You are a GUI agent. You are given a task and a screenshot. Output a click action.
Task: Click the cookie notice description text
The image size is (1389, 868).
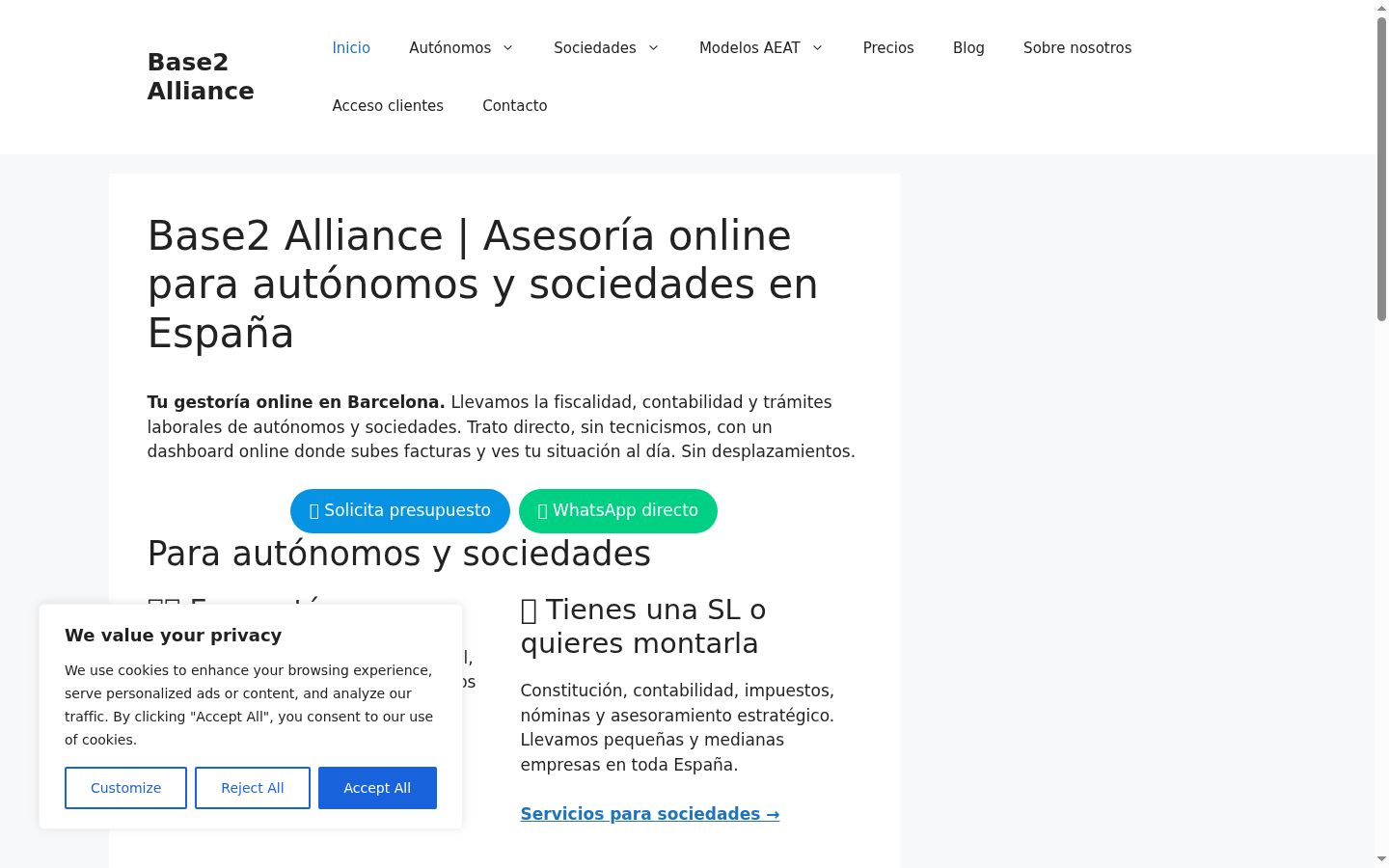(249, 705)
